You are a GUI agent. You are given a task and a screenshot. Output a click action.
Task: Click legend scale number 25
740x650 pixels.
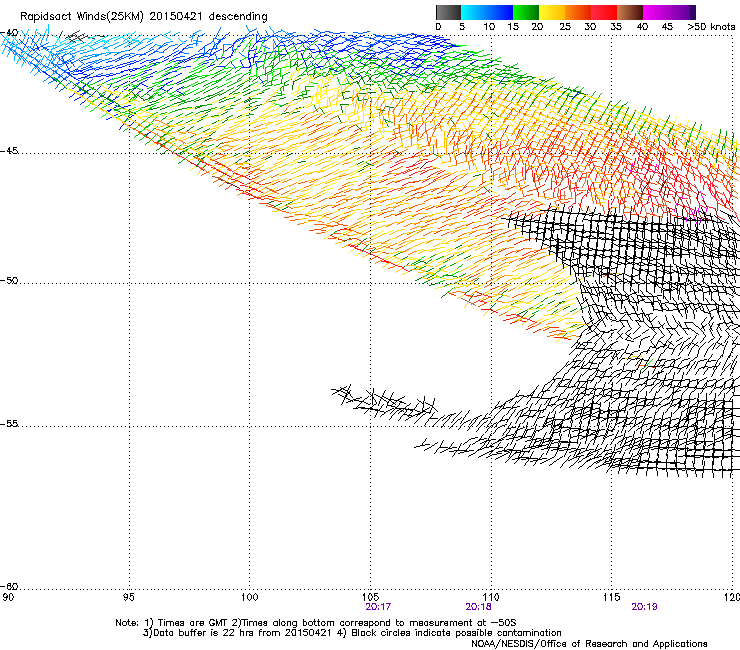tap(565, 27)
